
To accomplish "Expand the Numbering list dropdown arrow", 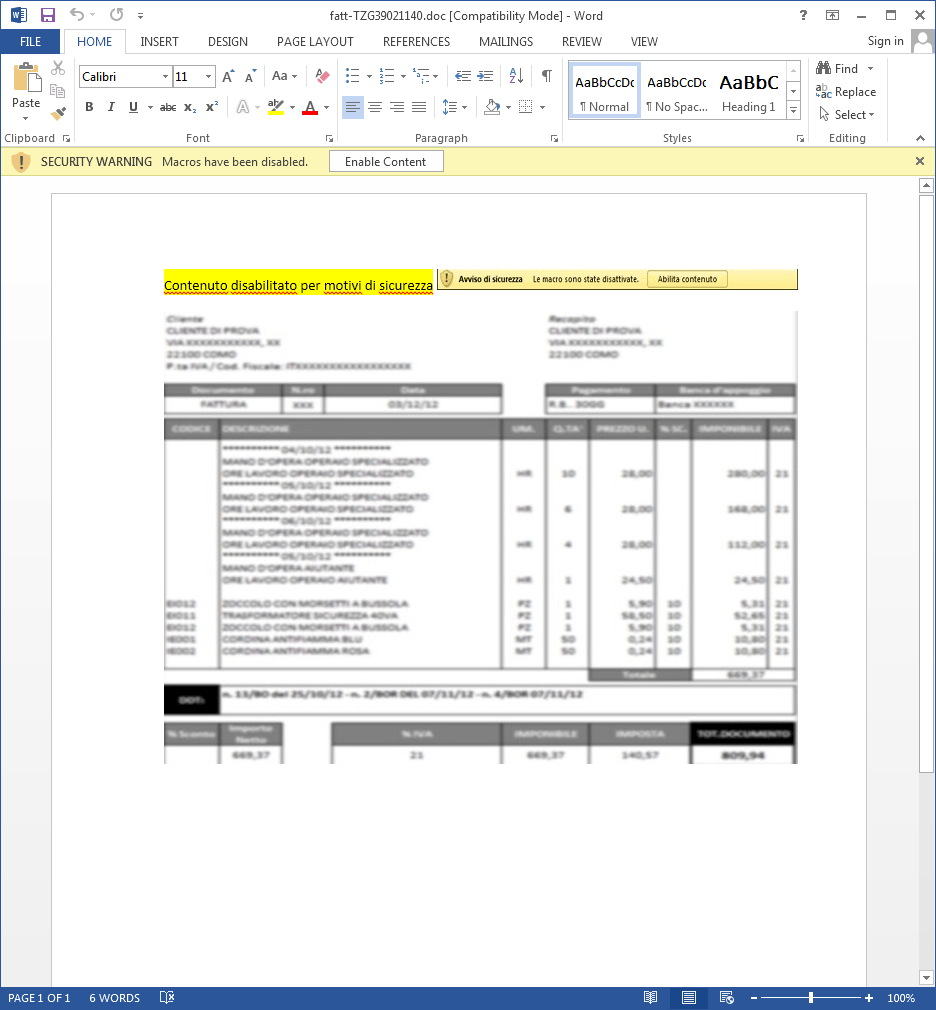I will pyautogui.click(x=403, y=76).
